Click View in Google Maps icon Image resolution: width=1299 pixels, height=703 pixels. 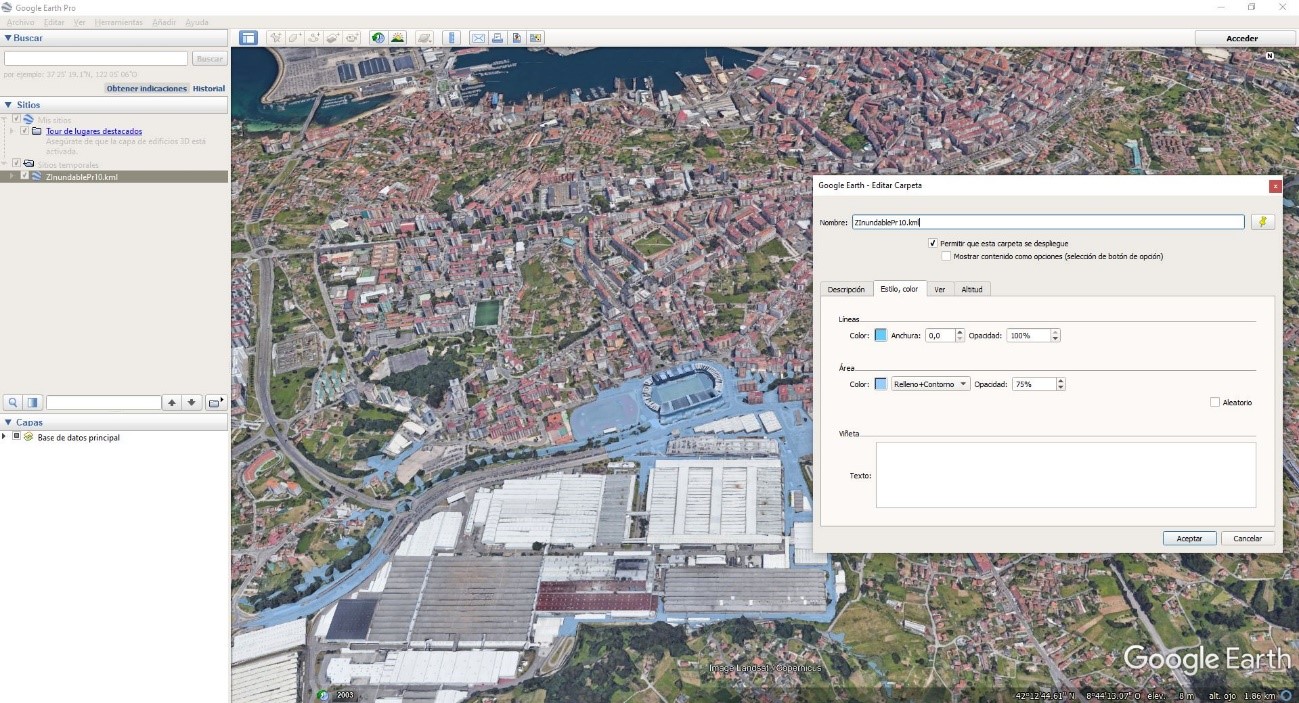coord(535,38)
